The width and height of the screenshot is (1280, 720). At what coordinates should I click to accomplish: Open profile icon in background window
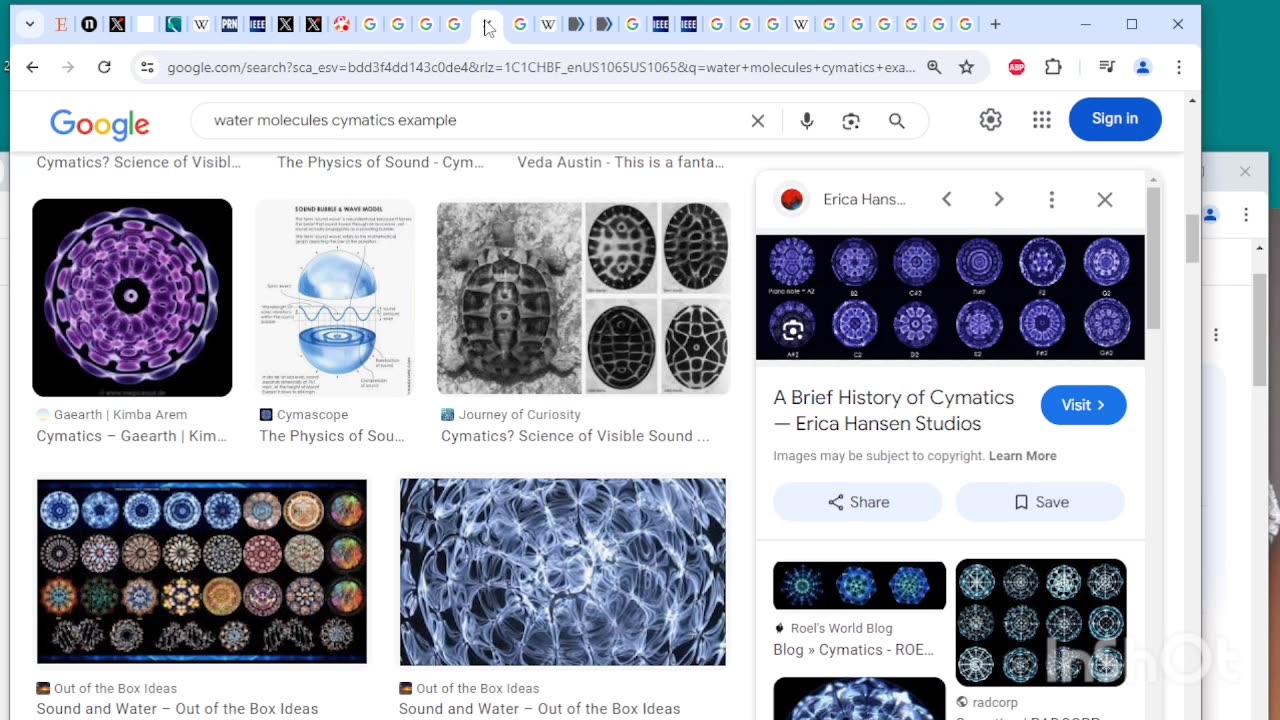click(1210, 214)
